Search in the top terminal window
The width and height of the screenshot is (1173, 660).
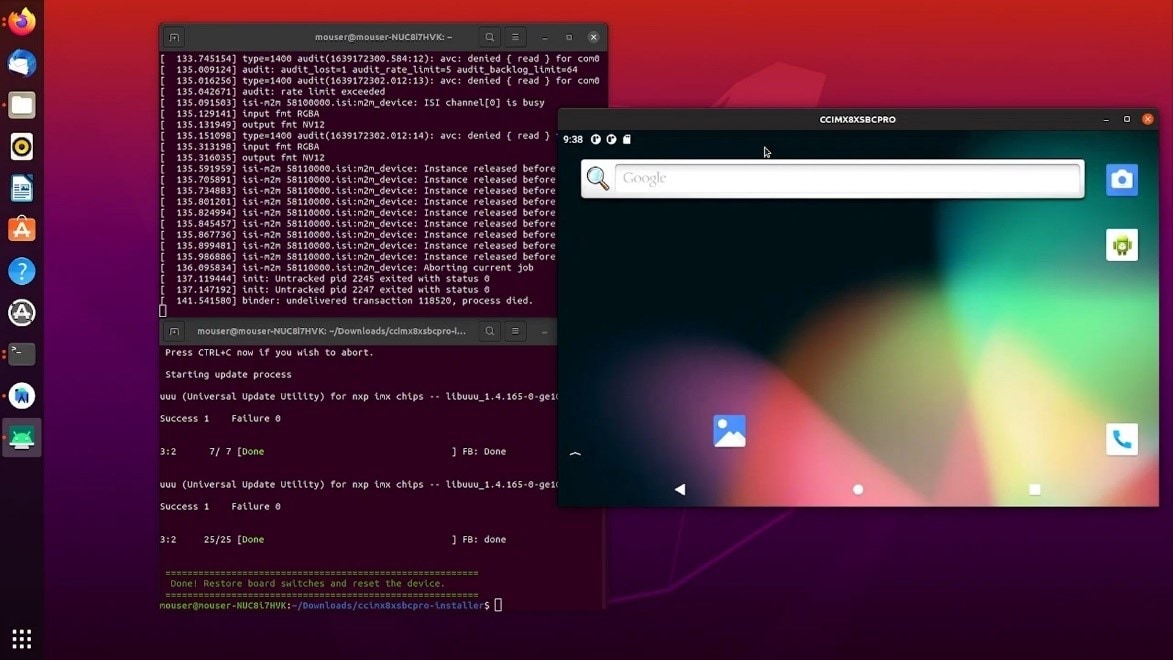489,37
